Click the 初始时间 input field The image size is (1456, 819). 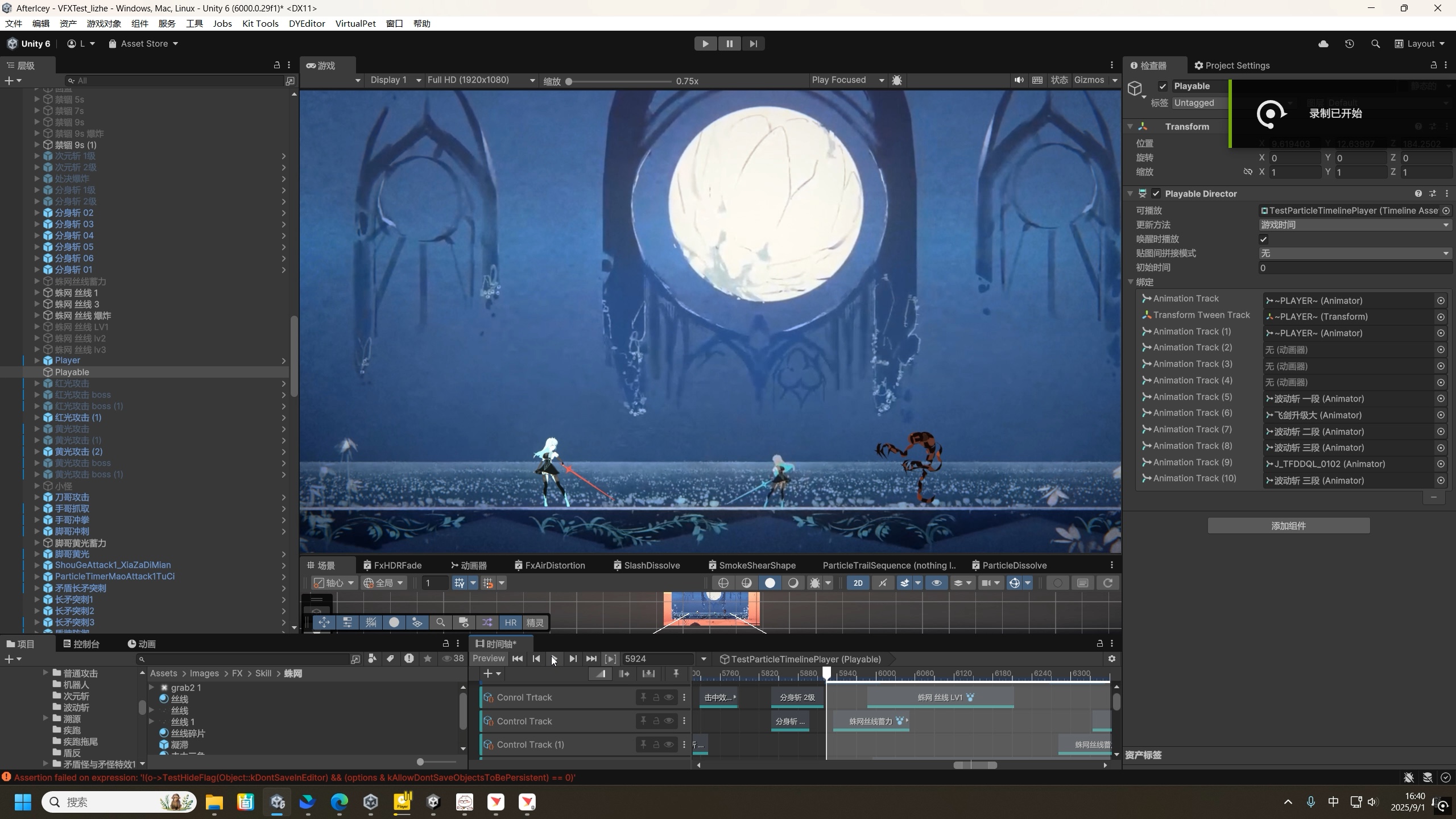[x=1355, y=268]
